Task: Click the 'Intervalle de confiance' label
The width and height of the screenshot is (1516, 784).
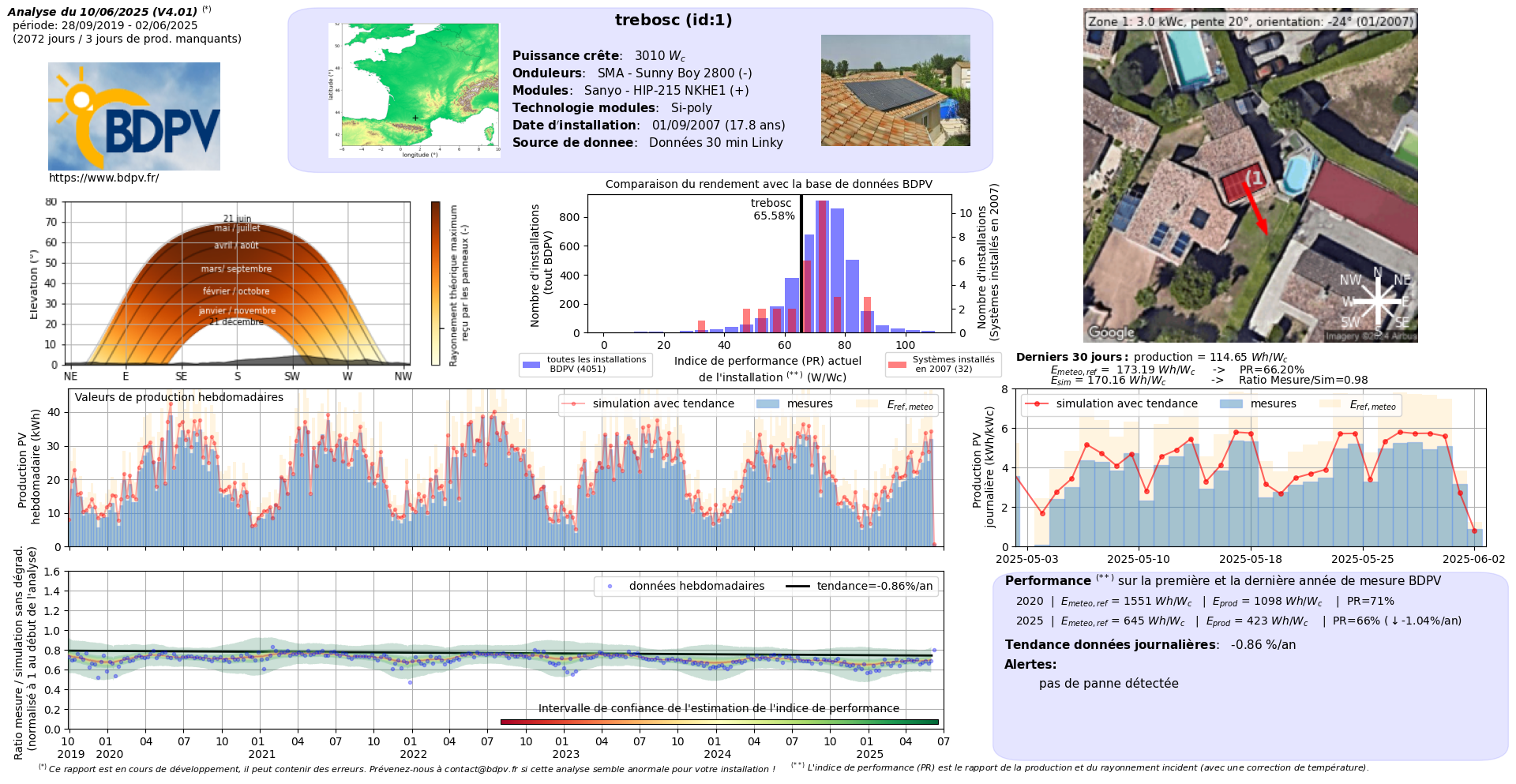Action: click(x=719, y=708)
